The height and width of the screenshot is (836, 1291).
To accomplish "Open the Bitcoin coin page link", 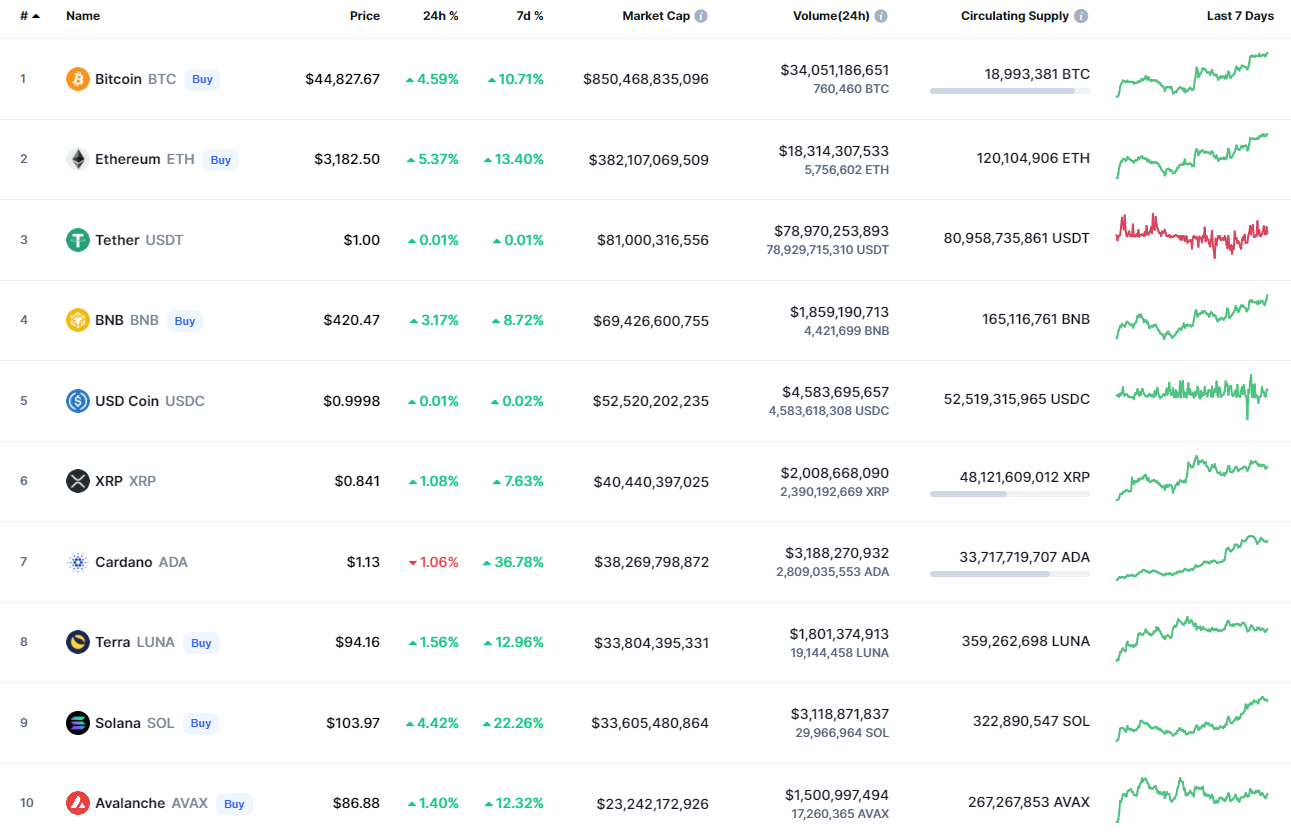I will 118,79.
